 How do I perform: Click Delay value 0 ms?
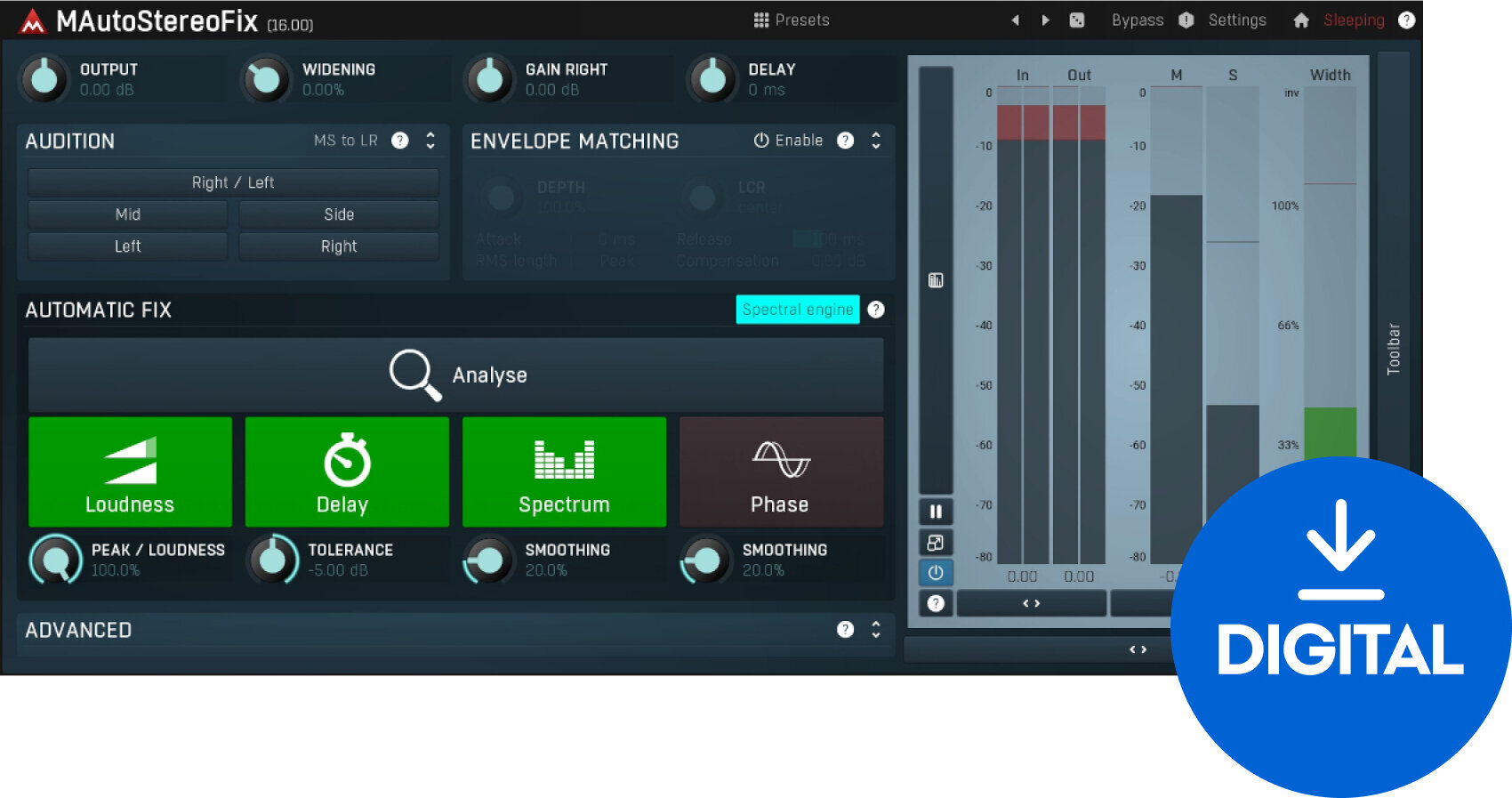767,90
